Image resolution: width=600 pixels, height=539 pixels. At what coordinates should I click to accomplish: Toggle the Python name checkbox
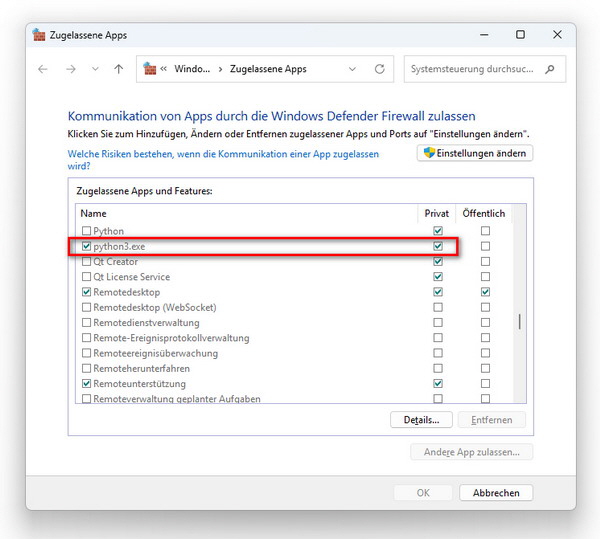point(86,231)
